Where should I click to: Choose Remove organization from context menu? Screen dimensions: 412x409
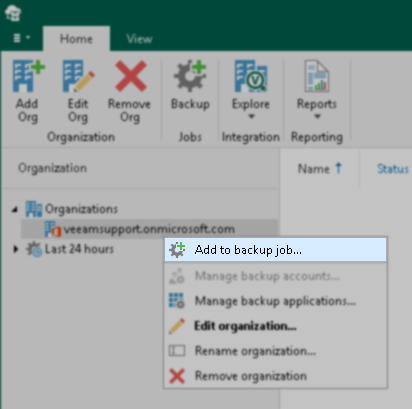coord(276,376)
